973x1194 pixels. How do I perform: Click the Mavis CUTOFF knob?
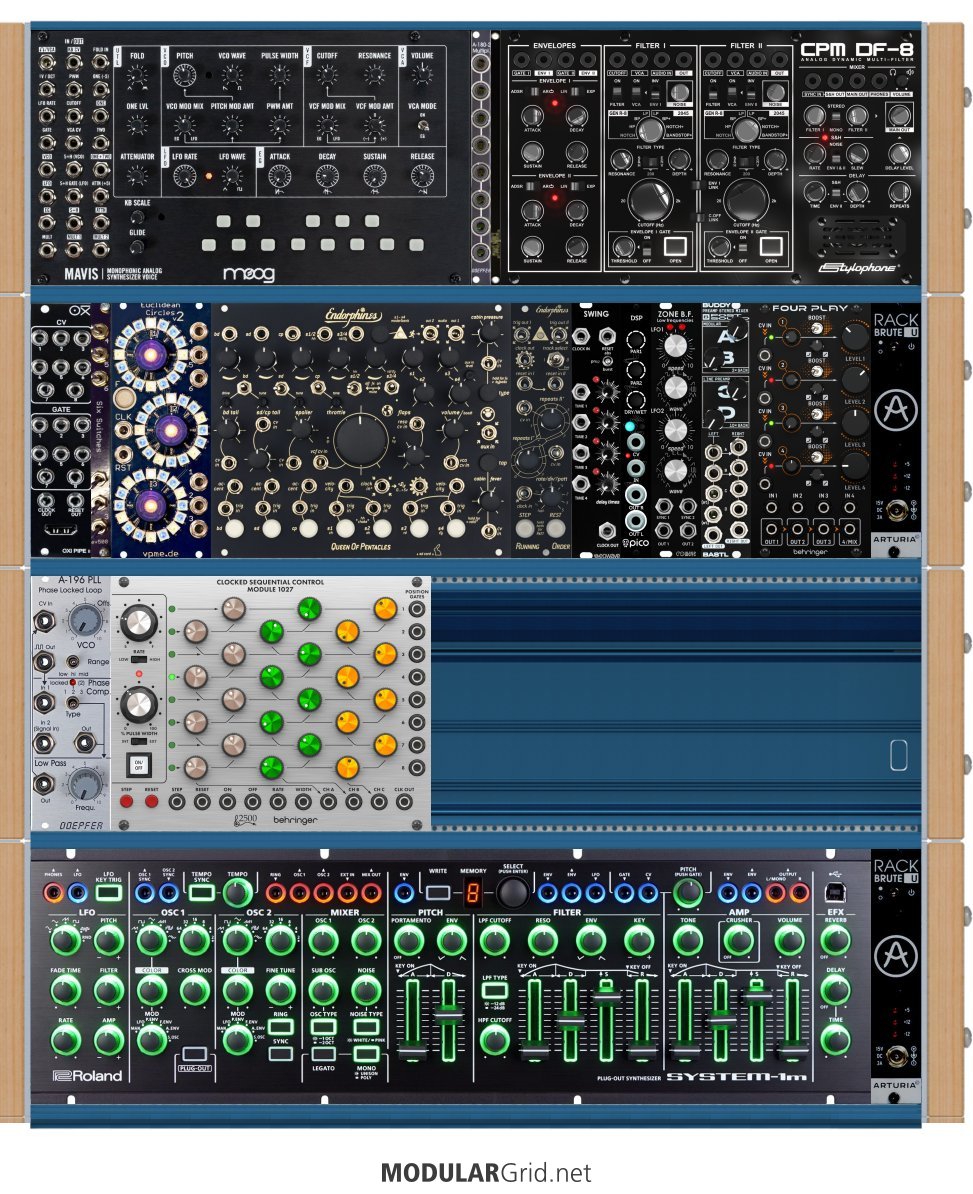coord(327,75)
